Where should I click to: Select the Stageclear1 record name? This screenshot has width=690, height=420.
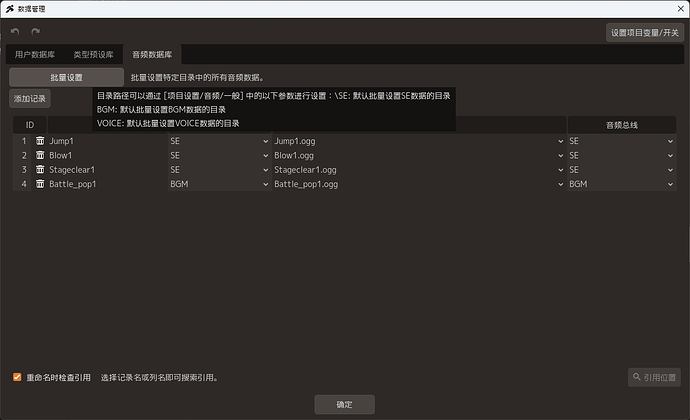point(72,169)
